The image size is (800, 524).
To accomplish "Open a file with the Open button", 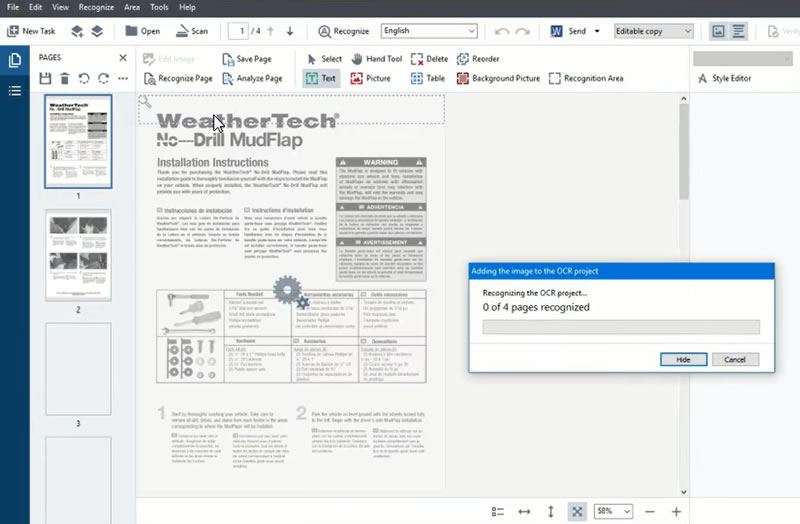I will (142, 31).
